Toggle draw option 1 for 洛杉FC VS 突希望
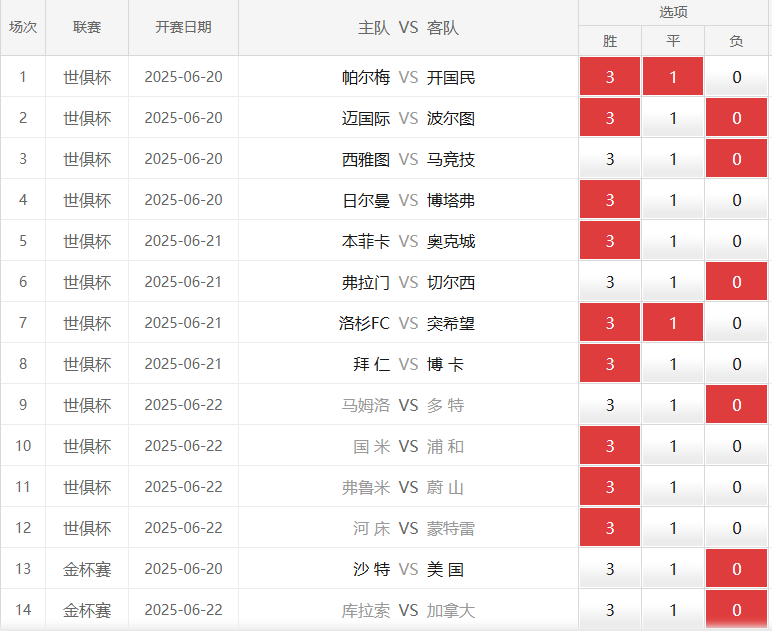The height and width of the screenshot is (635, 772). coord(673,322)
